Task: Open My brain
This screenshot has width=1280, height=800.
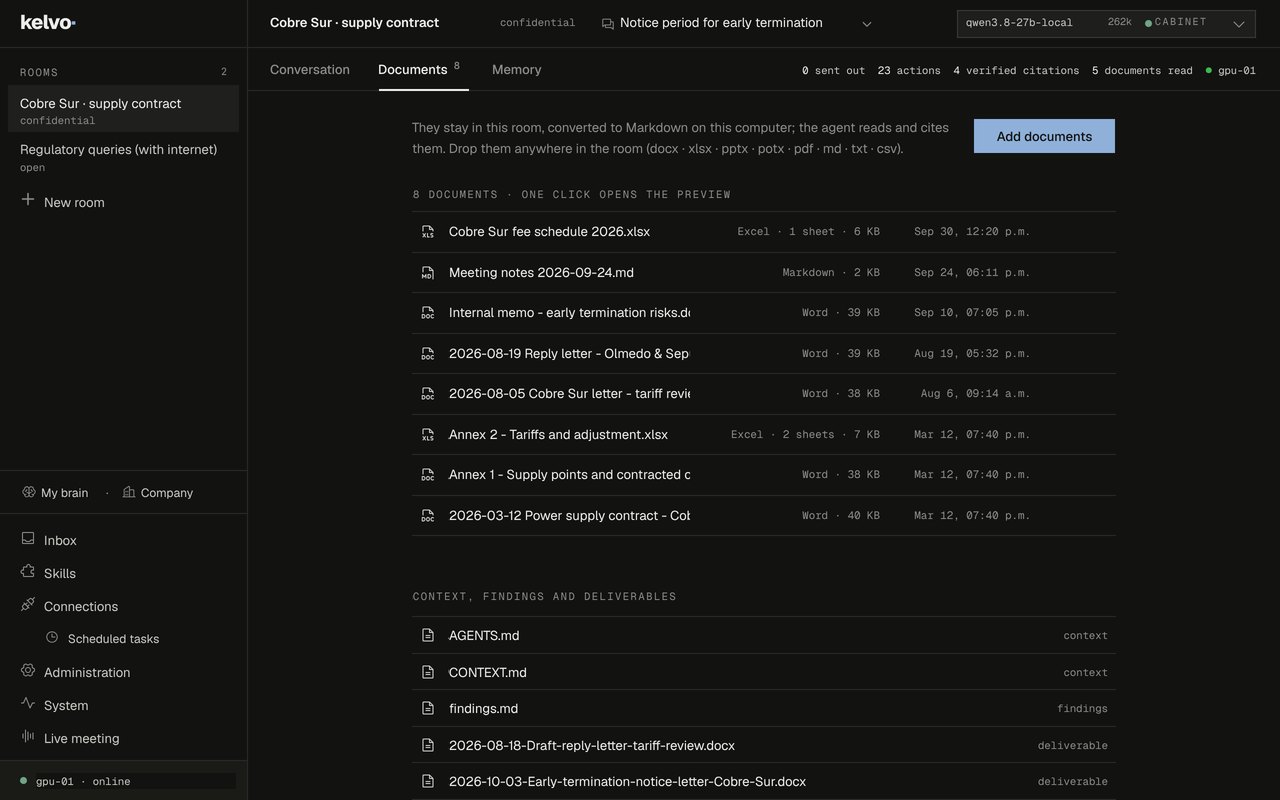Action: point(55,492)
